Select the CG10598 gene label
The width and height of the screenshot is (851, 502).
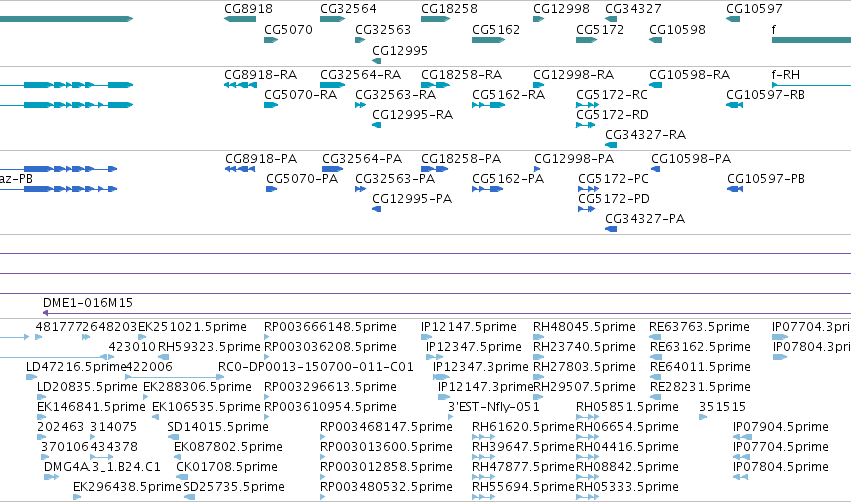(677, 29)
